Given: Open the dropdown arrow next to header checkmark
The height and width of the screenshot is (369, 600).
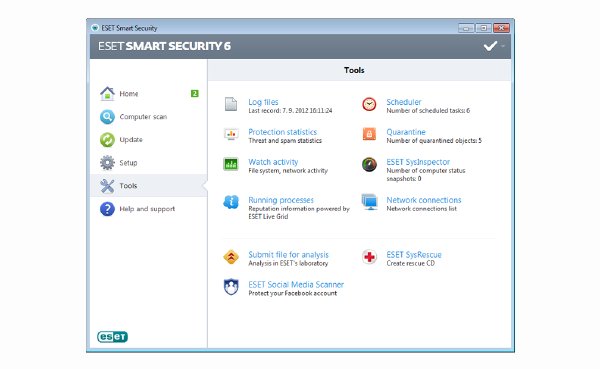Looking at the screenshot, I should point(503,46).
